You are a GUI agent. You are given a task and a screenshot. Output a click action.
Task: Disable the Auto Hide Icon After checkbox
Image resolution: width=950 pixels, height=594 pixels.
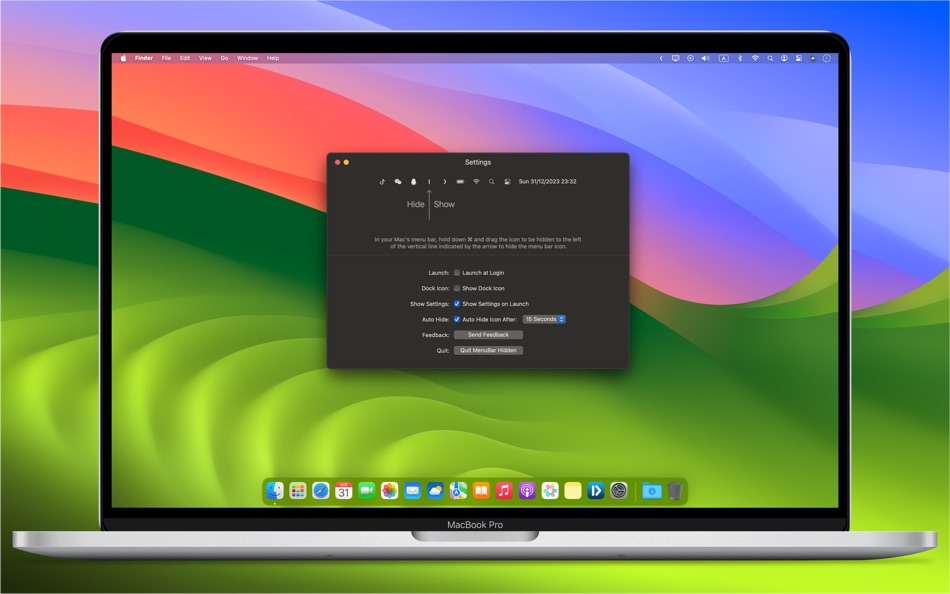pos(457,319)
